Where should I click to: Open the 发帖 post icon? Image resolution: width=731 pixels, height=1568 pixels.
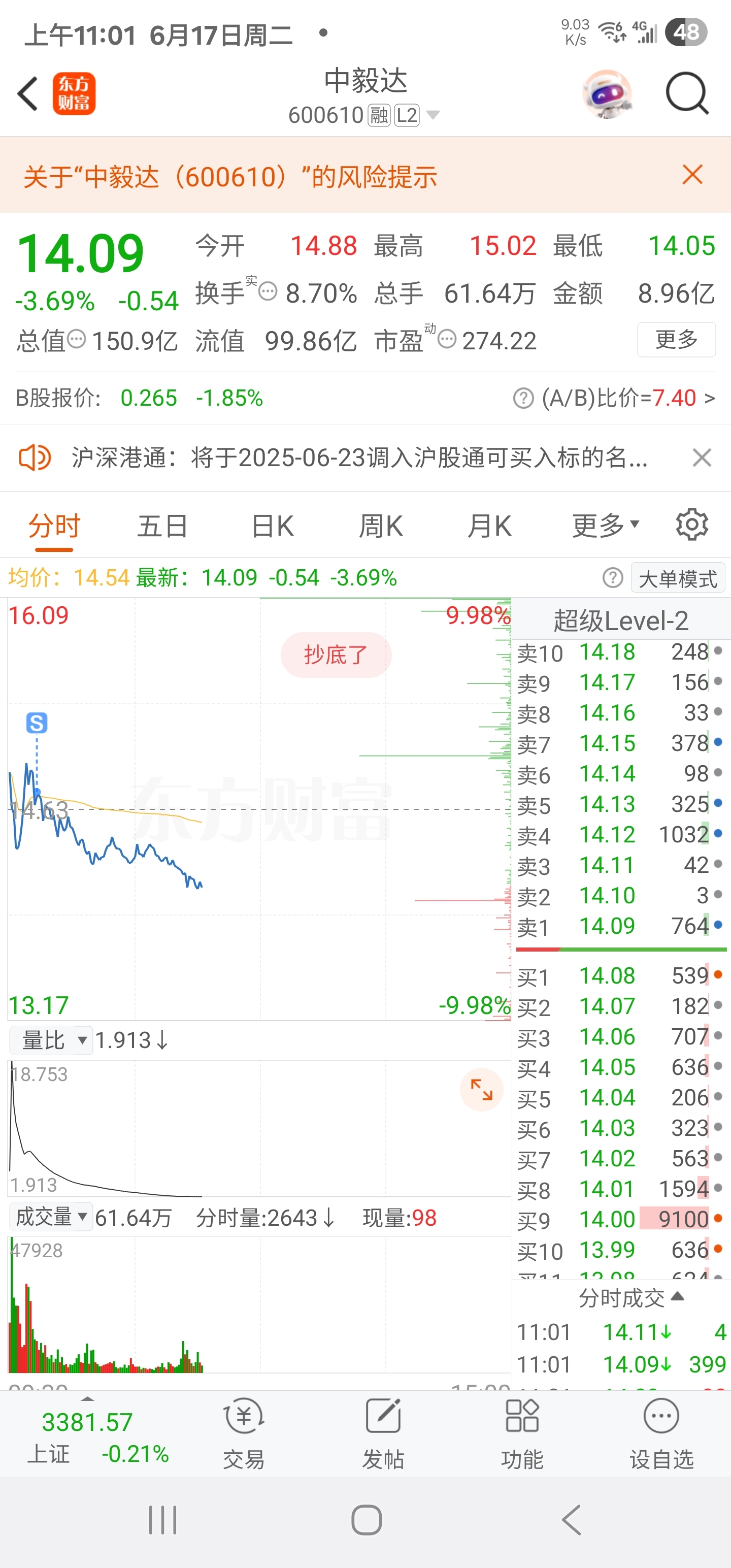383,1433
